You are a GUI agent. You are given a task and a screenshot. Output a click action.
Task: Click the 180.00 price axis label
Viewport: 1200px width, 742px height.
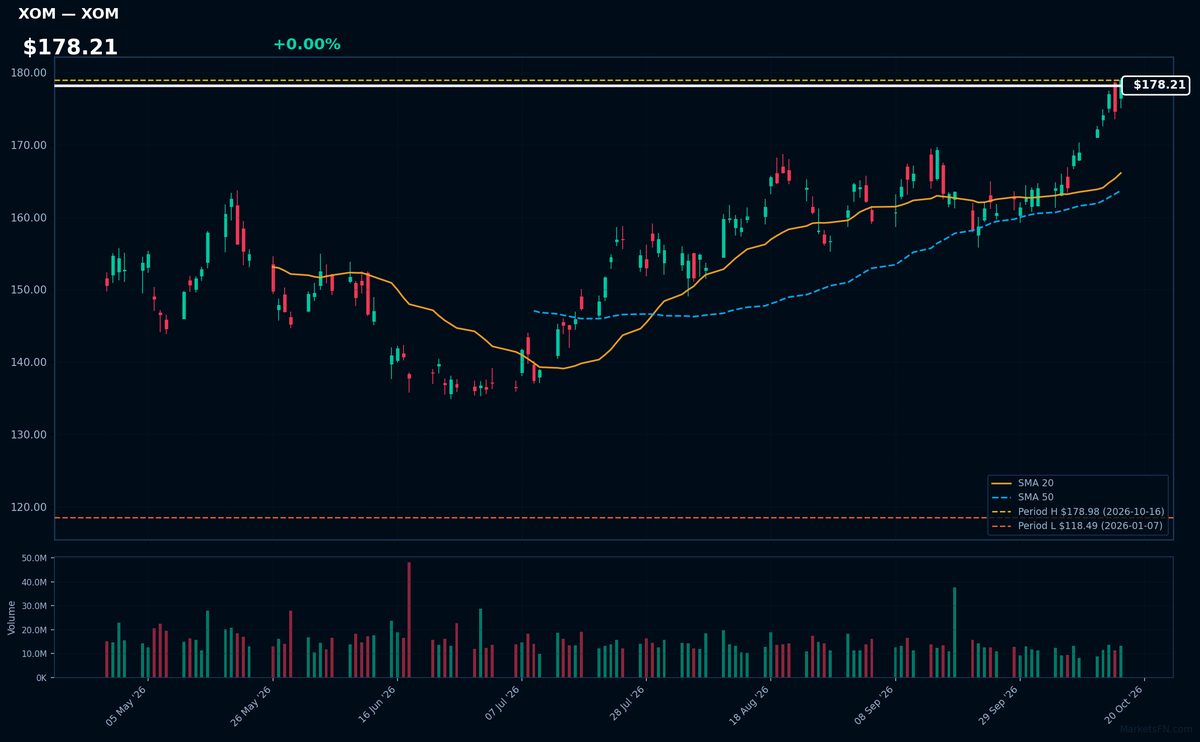pyautogui.click(x=28, y=73)
